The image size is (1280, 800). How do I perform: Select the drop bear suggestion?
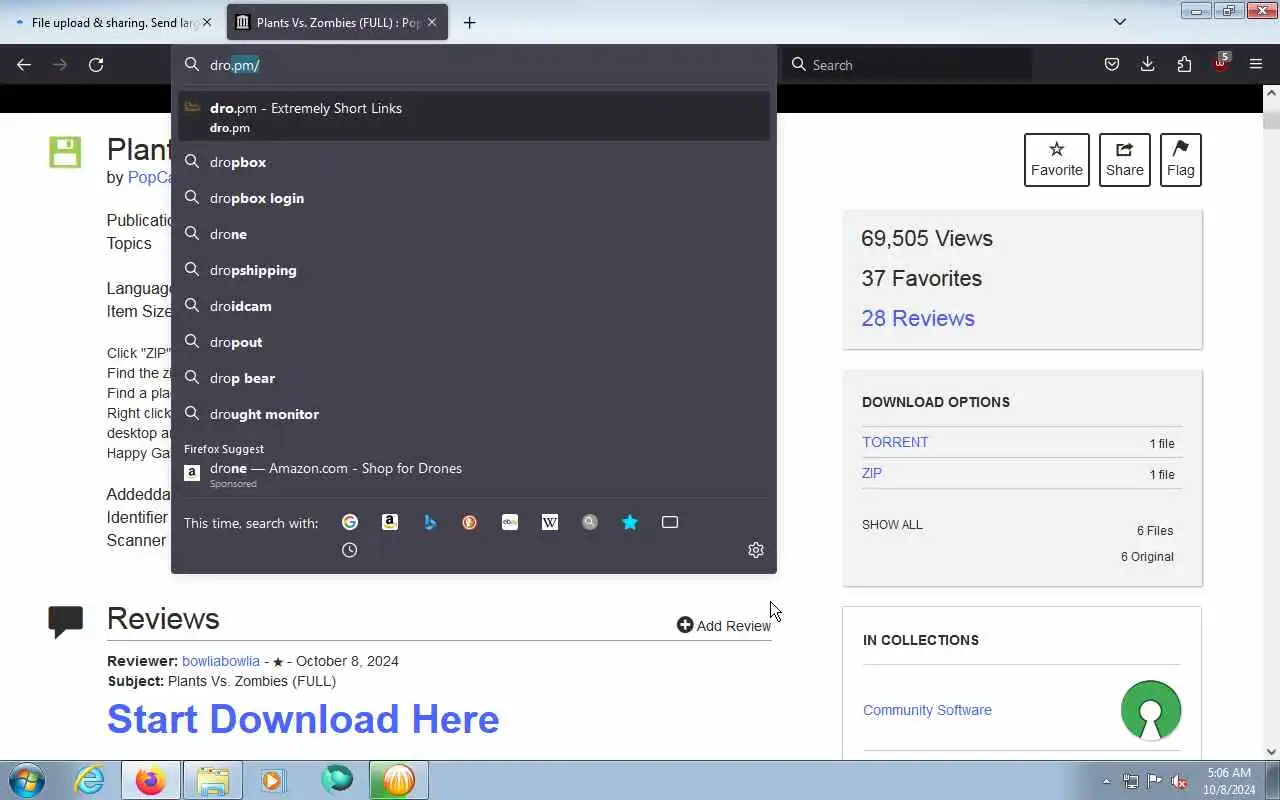(474, 378)
